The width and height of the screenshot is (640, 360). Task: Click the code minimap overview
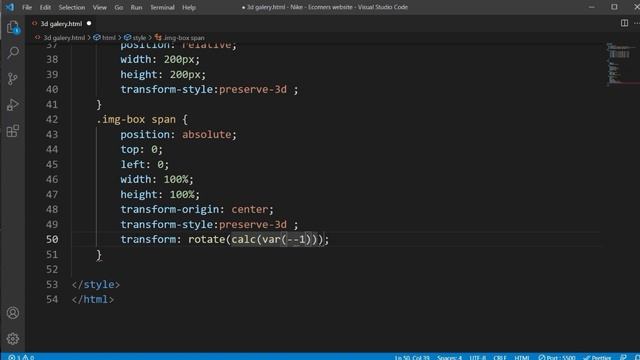(620, 64)
